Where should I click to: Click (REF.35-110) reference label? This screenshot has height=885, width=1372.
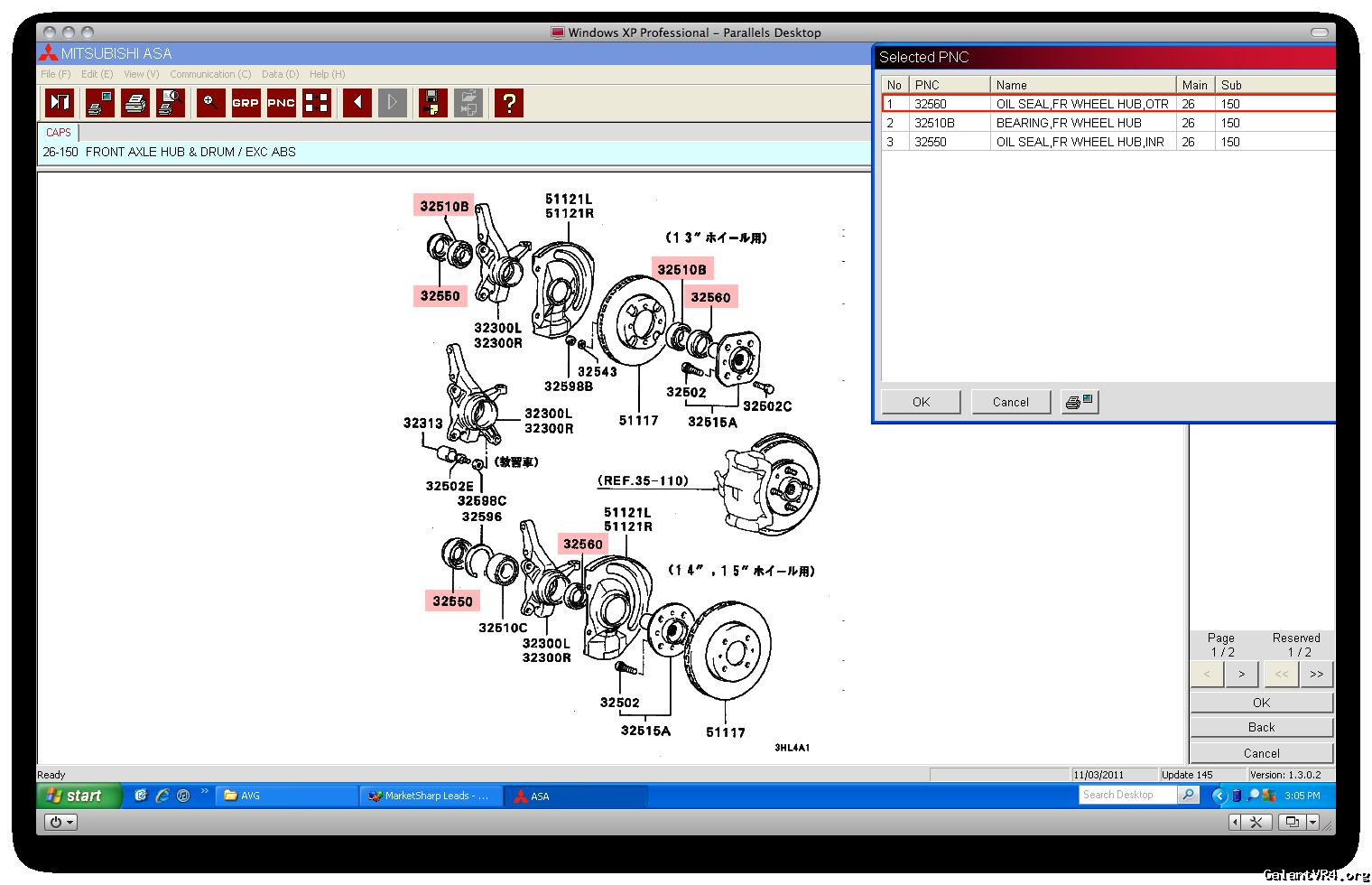coord(643,481)
